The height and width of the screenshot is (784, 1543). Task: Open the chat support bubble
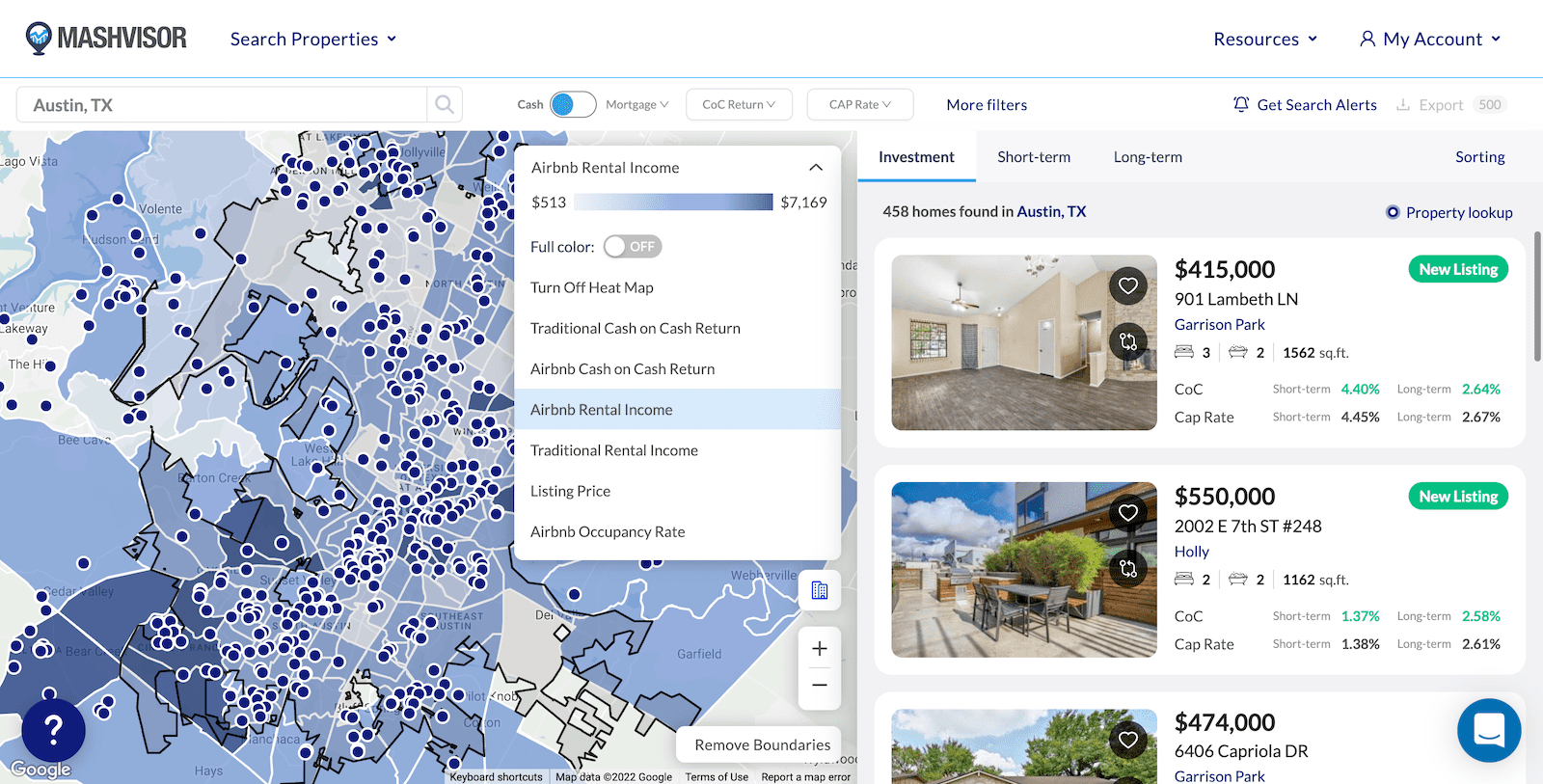[x=1488, y=730]
